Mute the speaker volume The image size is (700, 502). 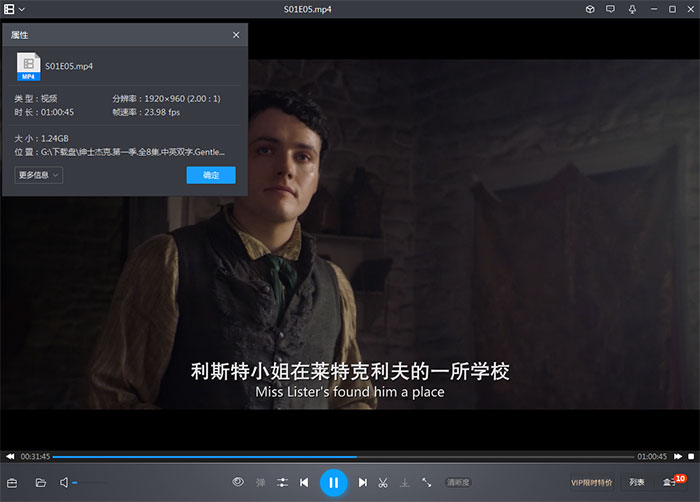(x=64, y=483)
